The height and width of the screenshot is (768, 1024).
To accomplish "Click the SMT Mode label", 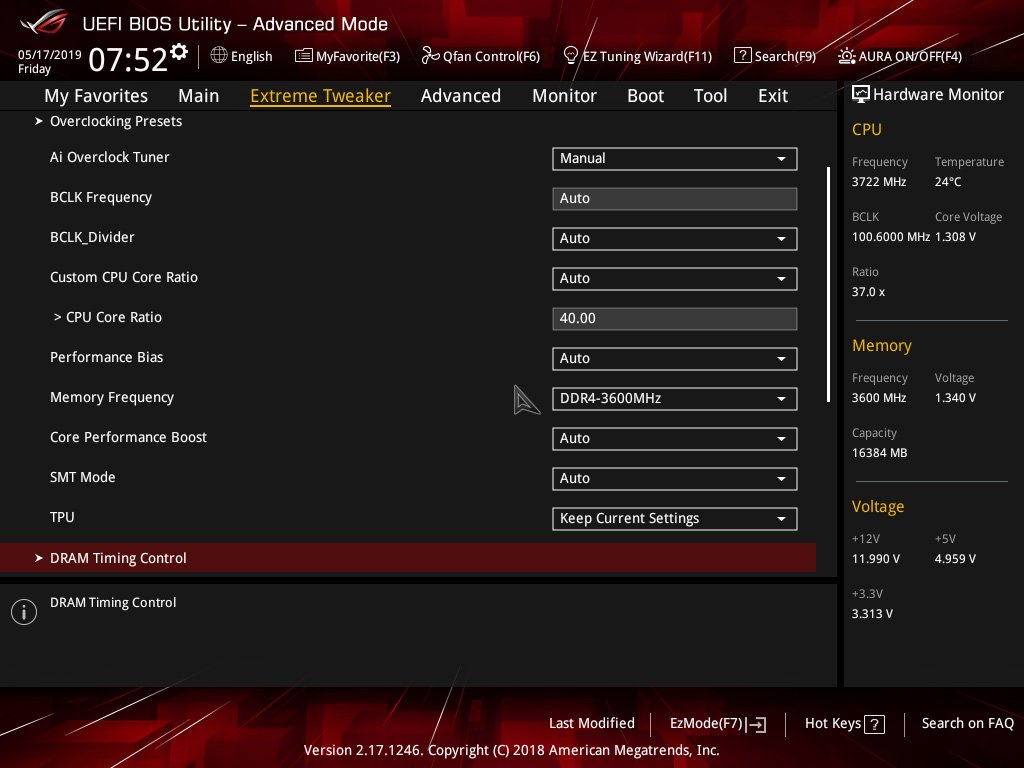I will [82, 477].
